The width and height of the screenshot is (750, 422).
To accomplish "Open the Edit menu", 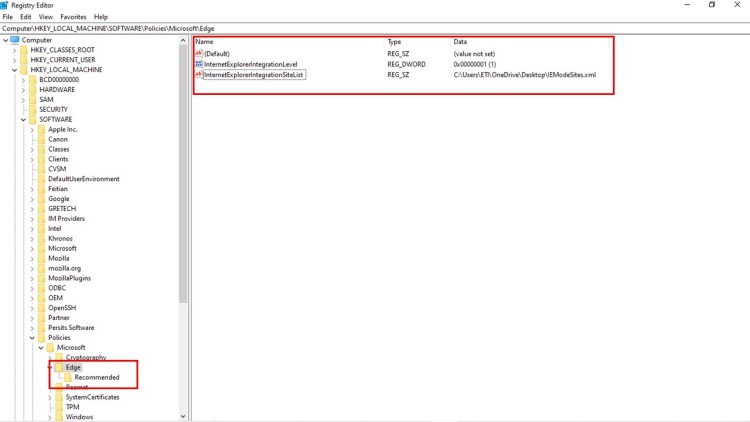I will [x=25, y=17].
